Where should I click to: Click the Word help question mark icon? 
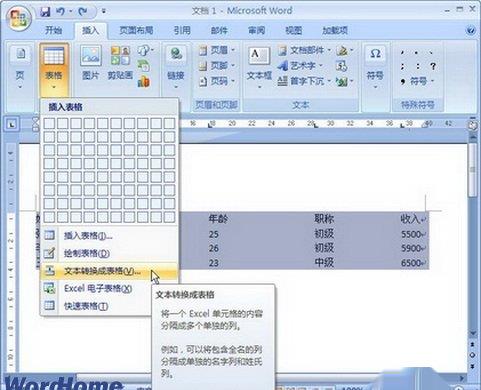(x=471, y=31)
